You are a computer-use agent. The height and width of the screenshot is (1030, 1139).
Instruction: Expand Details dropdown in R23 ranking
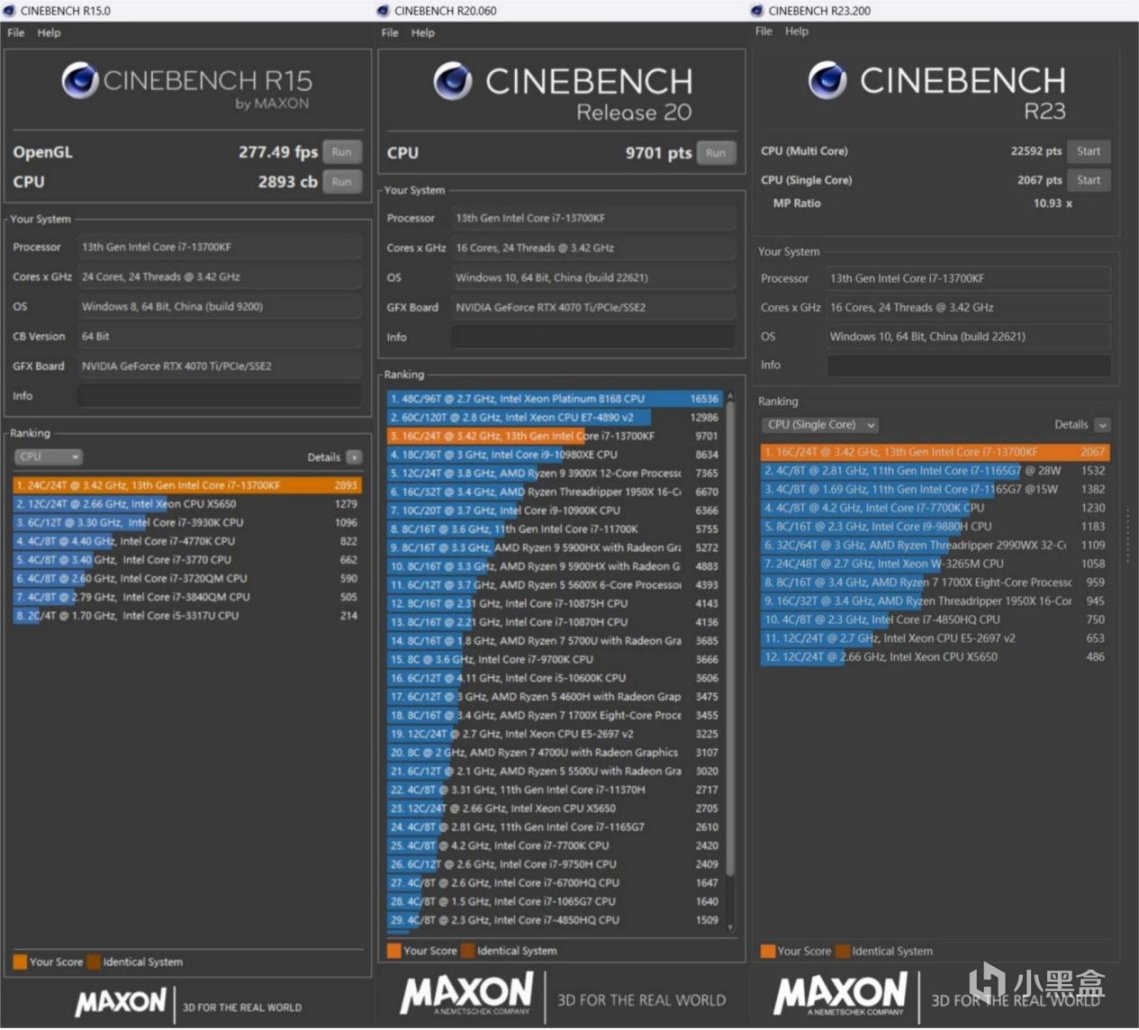1103,425
